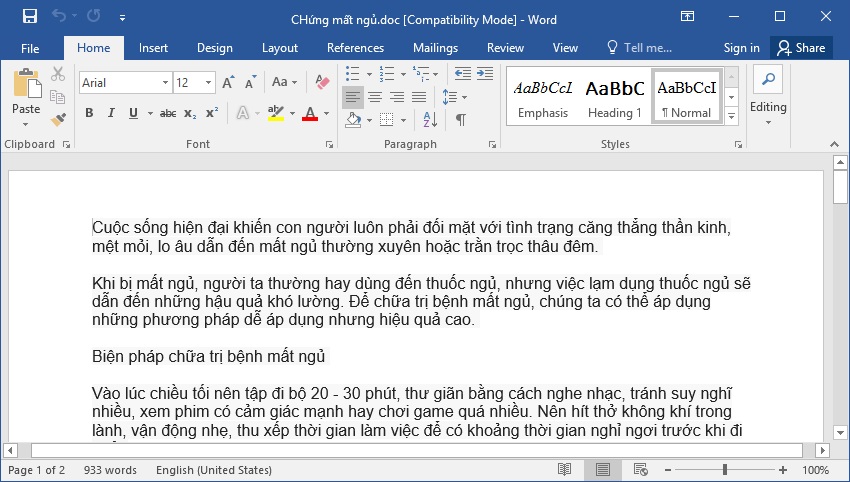The image size is (850, 482).
Task: Switch to the Layout tab
Action: [280, 48]
